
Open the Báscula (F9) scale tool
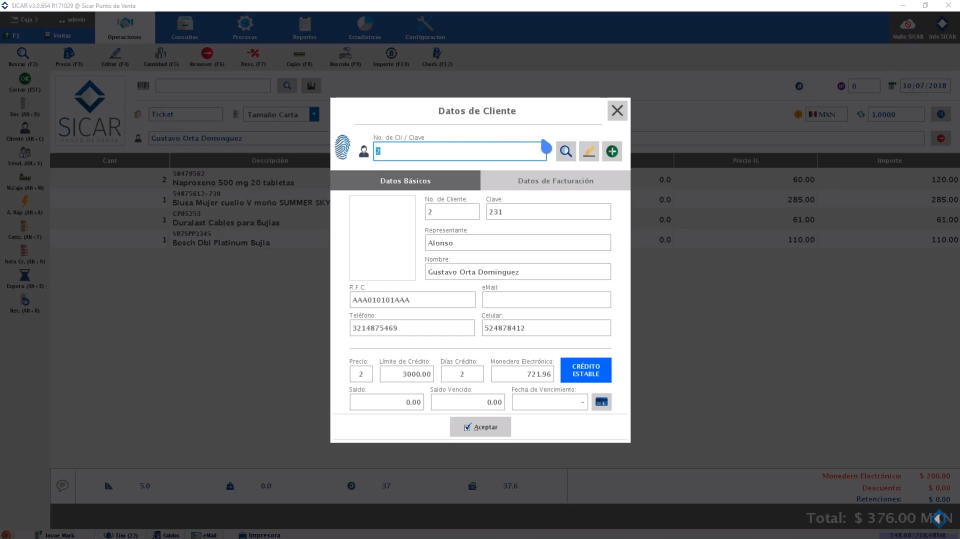tap(344, 55)
